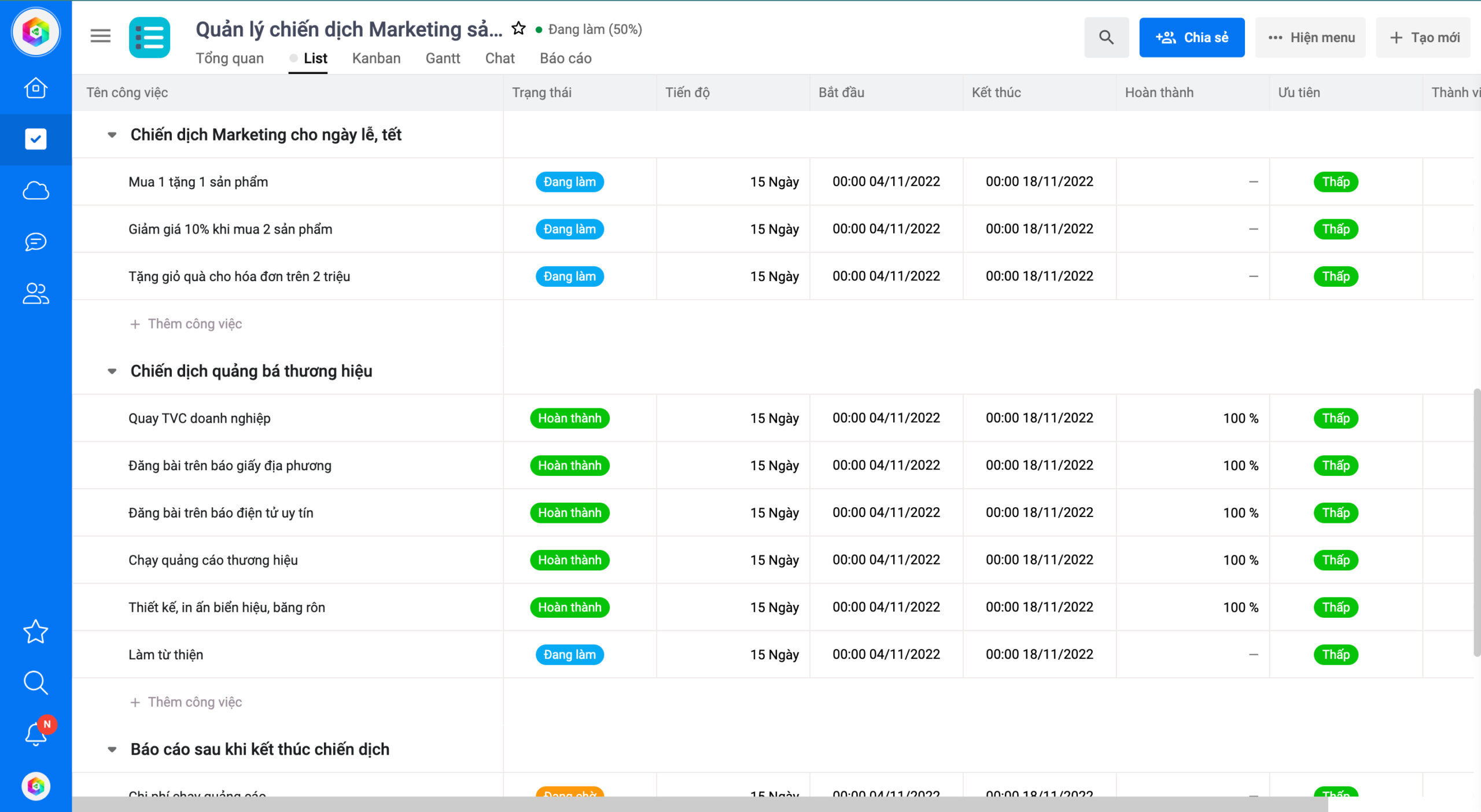Open status of Giảm giá 10% task

tap(569, 229)
